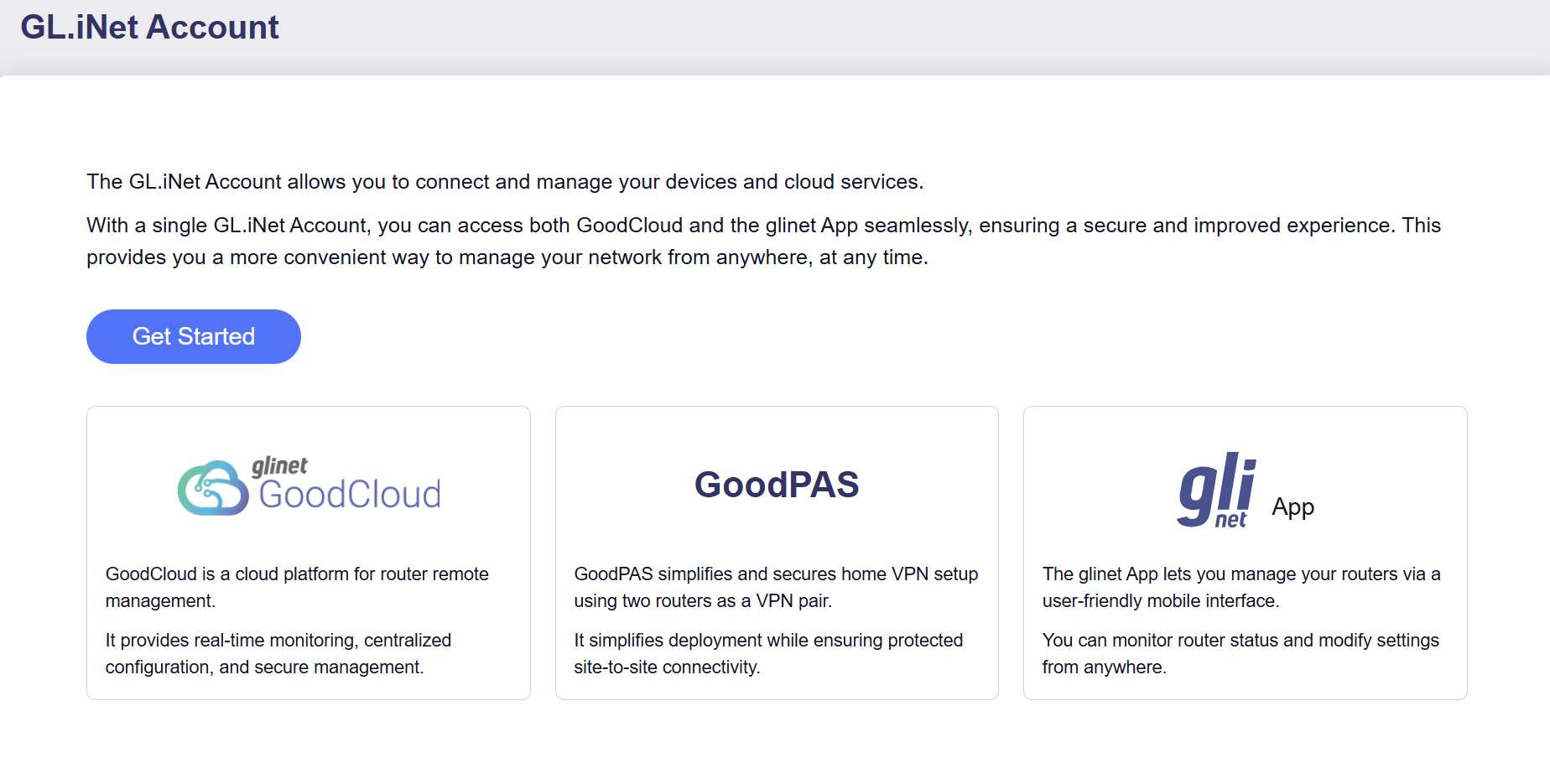Click the Get Started button
Screen dimensions: 1550x784
point(194,336)
